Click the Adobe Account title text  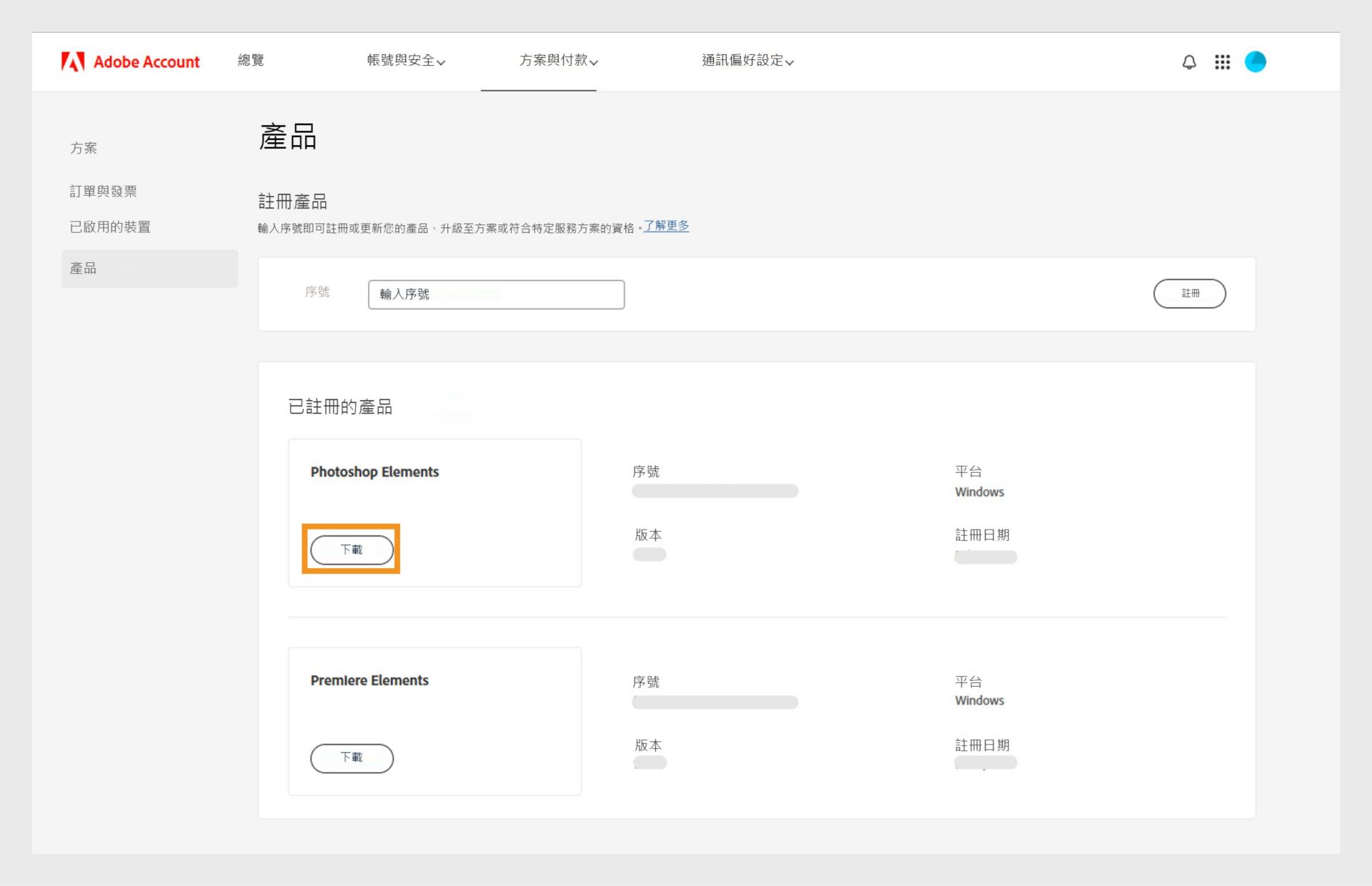(146, 62)
